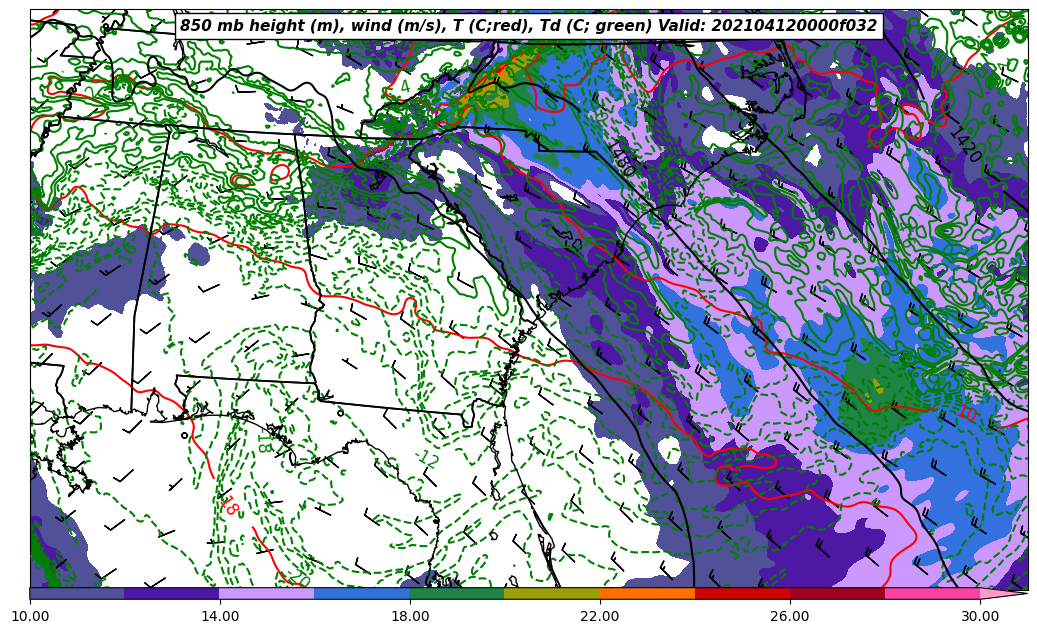
Task: Pick the pink 28–30 colorbar segment
Action: pyautogui.click(x=932, y=593)
